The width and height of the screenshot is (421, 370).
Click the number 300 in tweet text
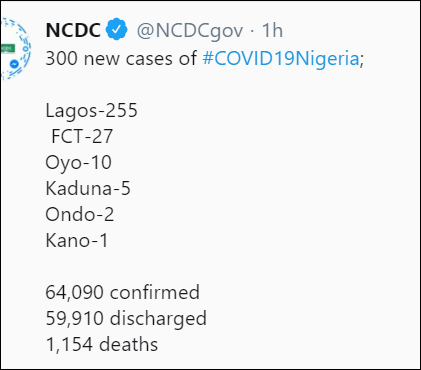point(61,58)
